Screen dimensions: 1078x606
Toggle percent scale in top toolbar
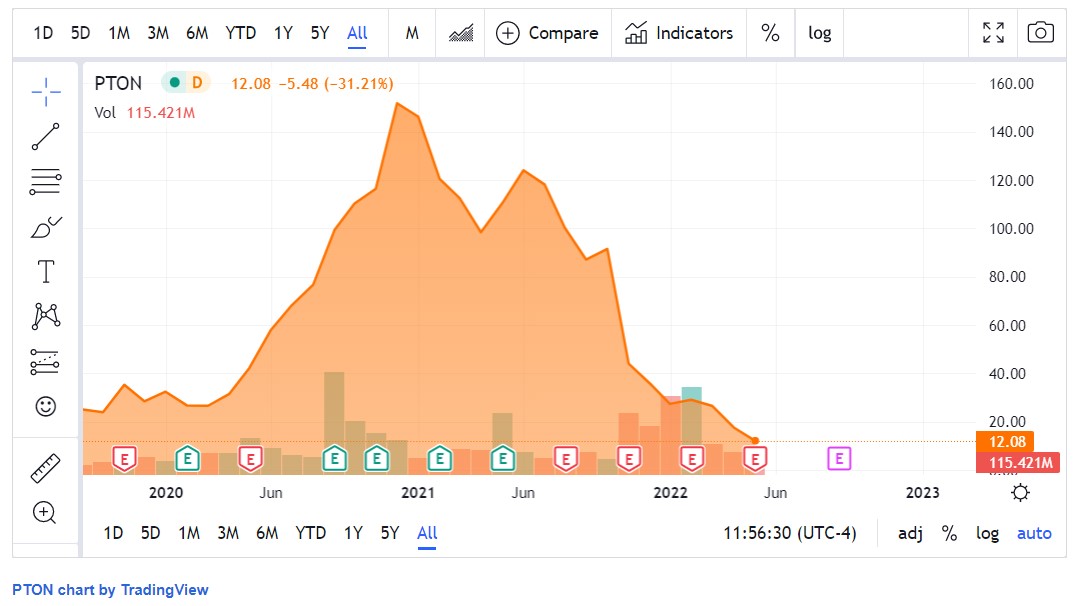(770, 33)
